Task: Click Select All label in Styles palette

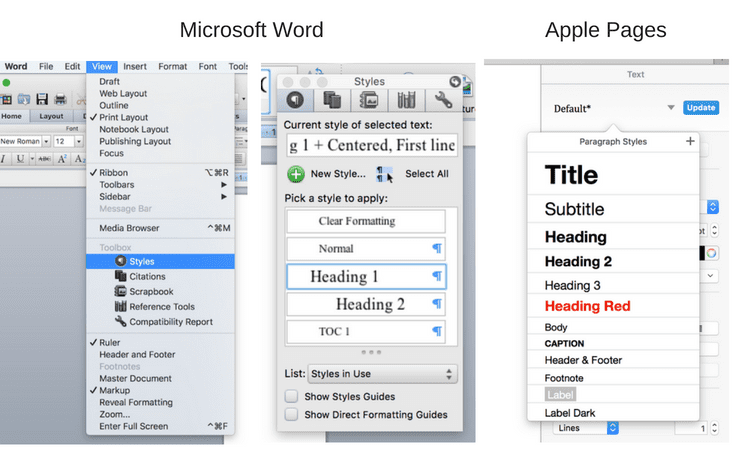Action: 427,174
